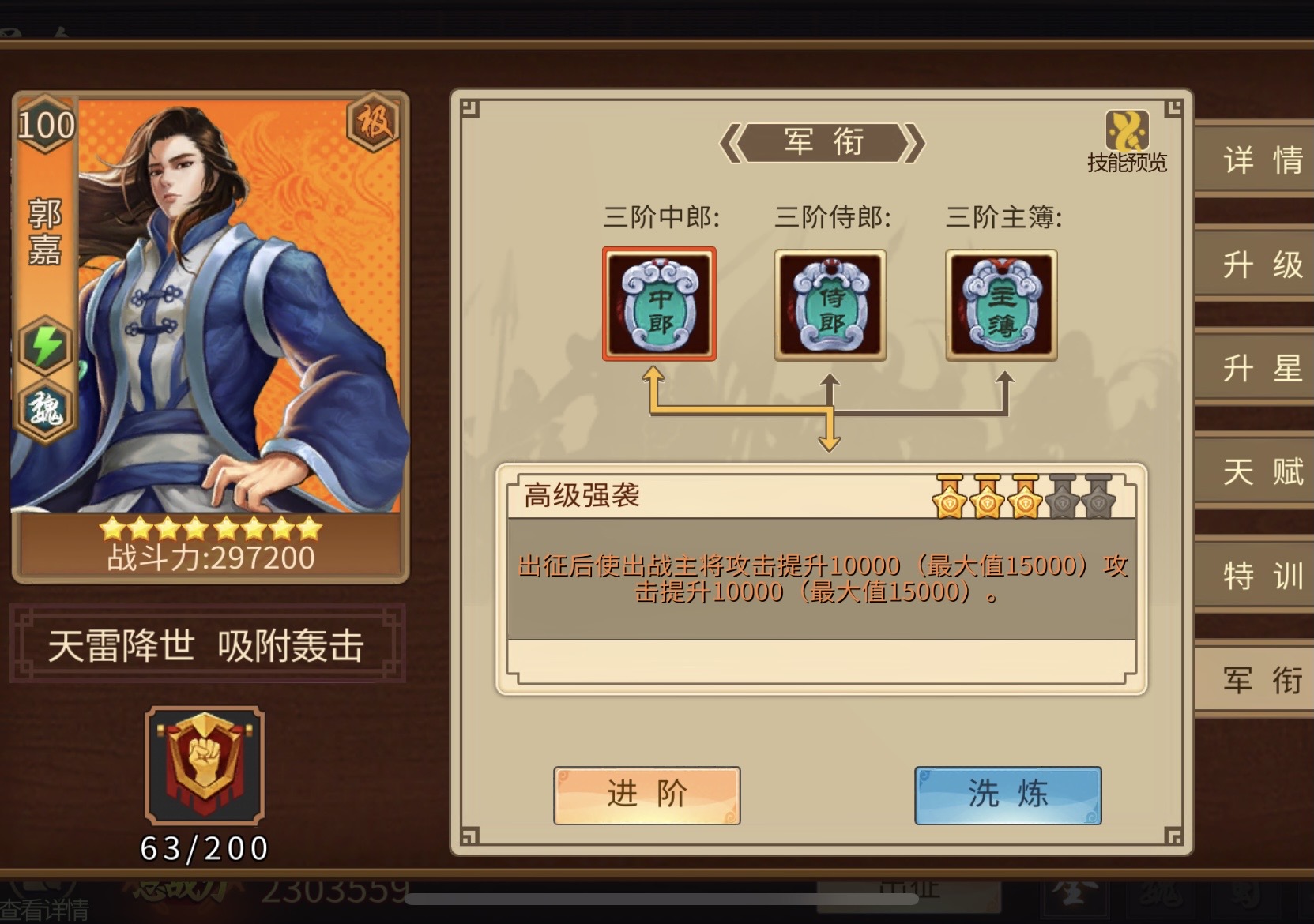
Task: Tap the 天雷降世 吸附轰击 skill banner
Action: point(207,644)
